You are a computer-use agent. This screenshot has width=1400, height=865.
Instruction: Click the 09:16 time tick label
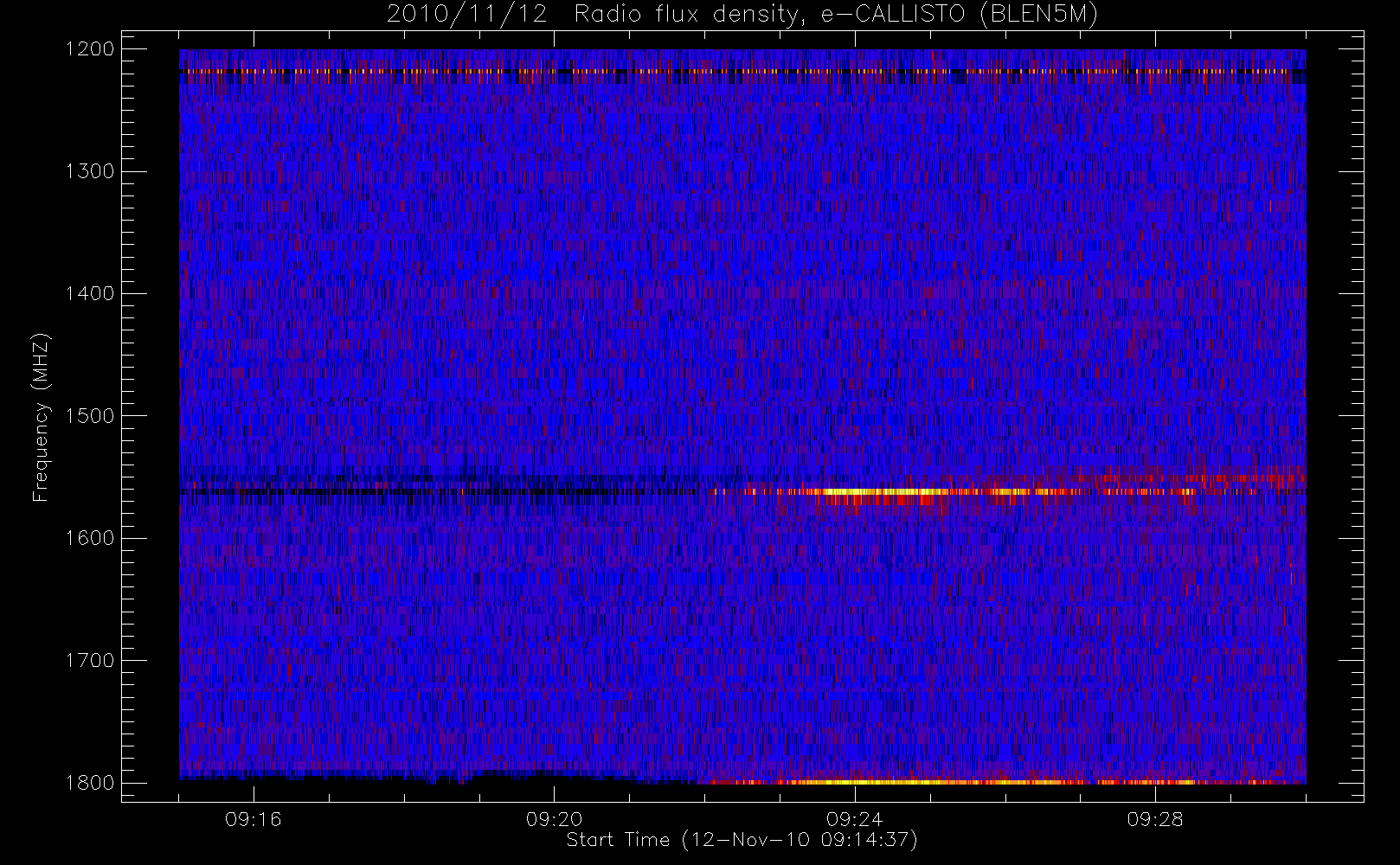click(x=254, y=819)
